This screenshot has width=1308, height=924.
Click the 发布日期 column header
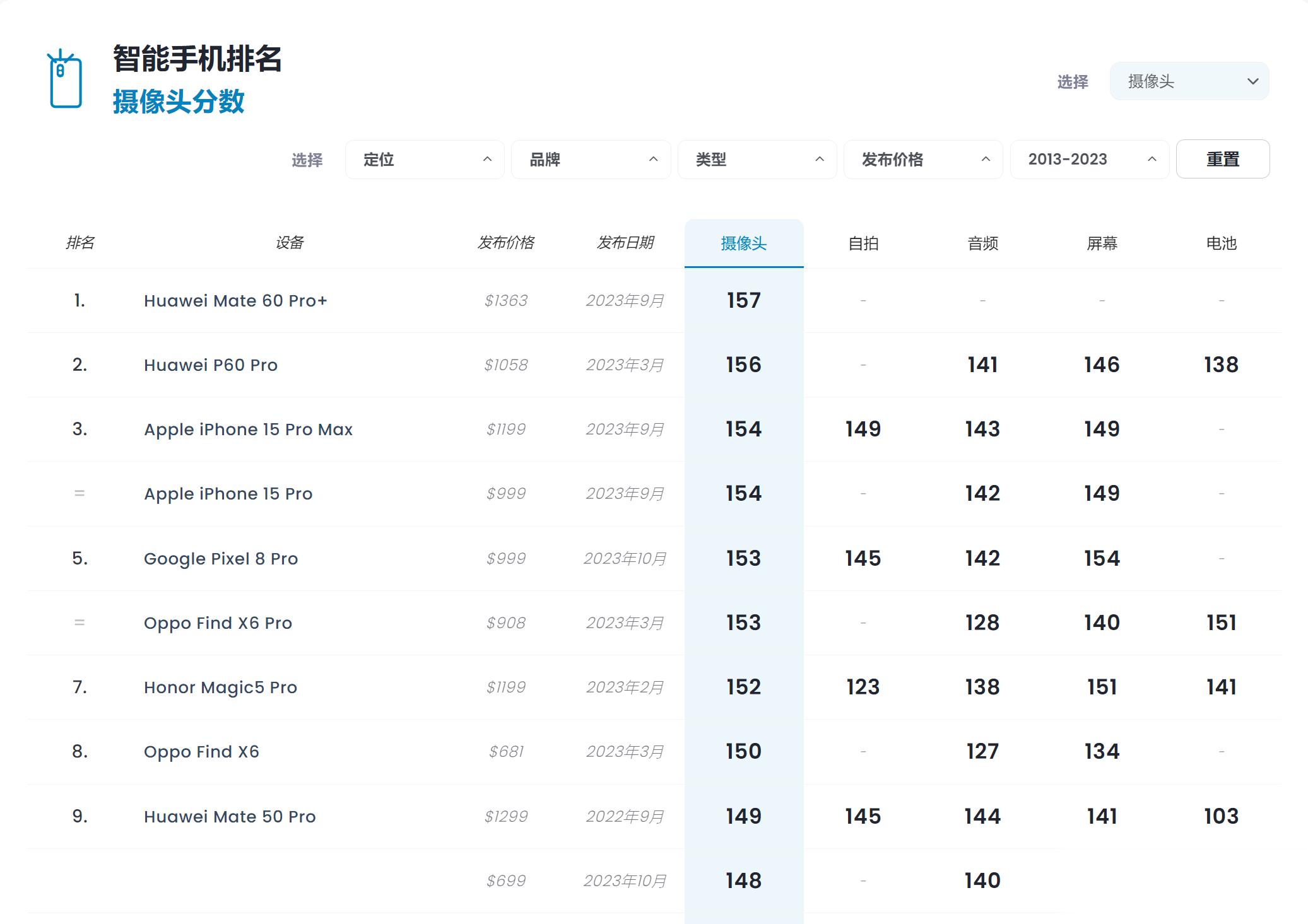tap(625, 243)
